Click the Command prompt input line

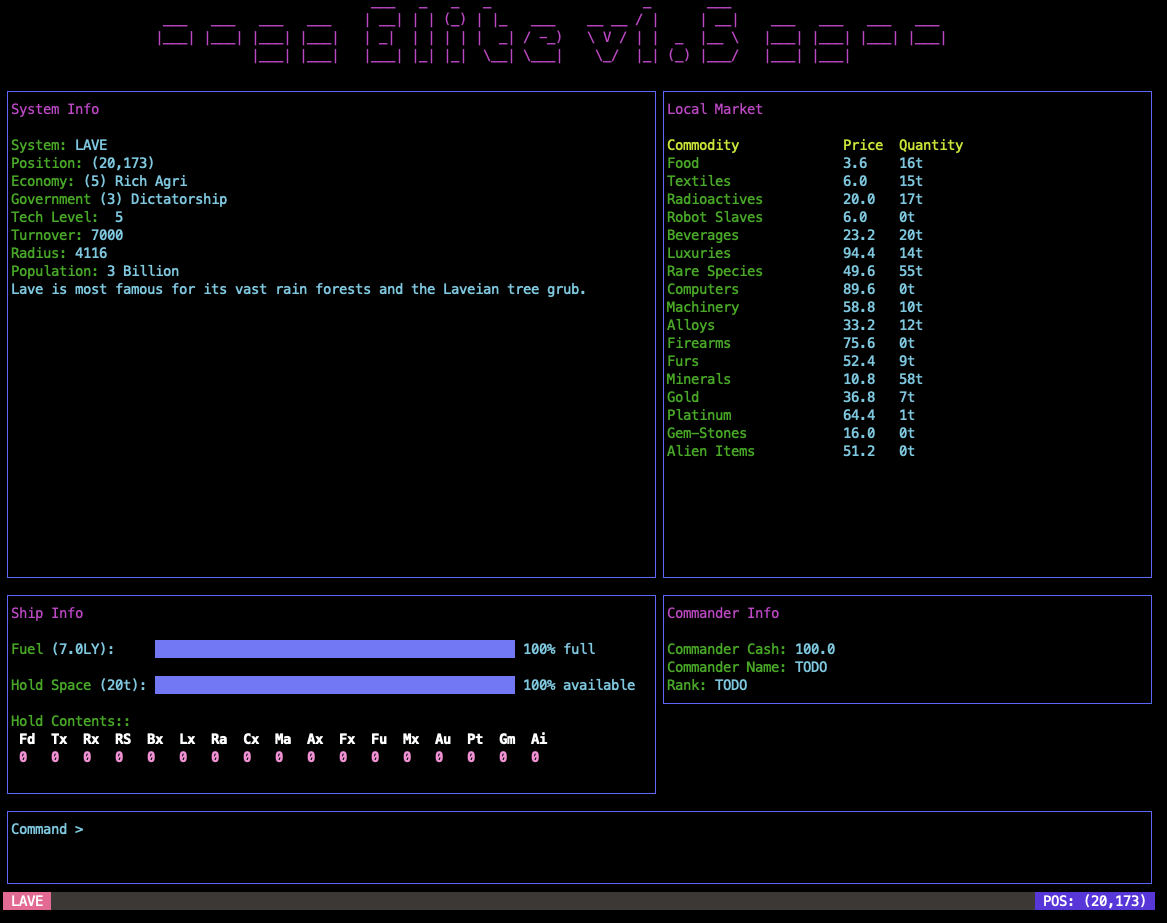tap(578, 830)
